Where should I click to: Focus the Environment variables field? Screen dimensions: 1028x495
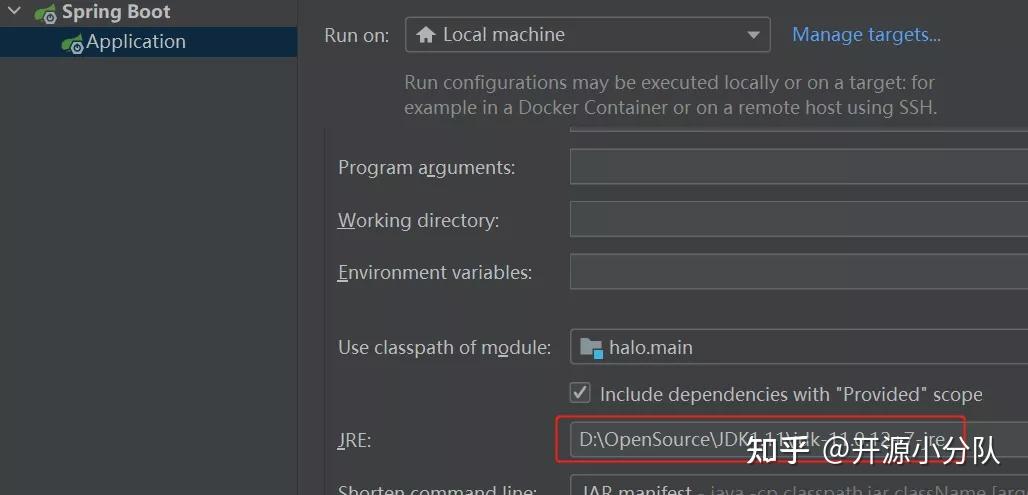[799, 271]
